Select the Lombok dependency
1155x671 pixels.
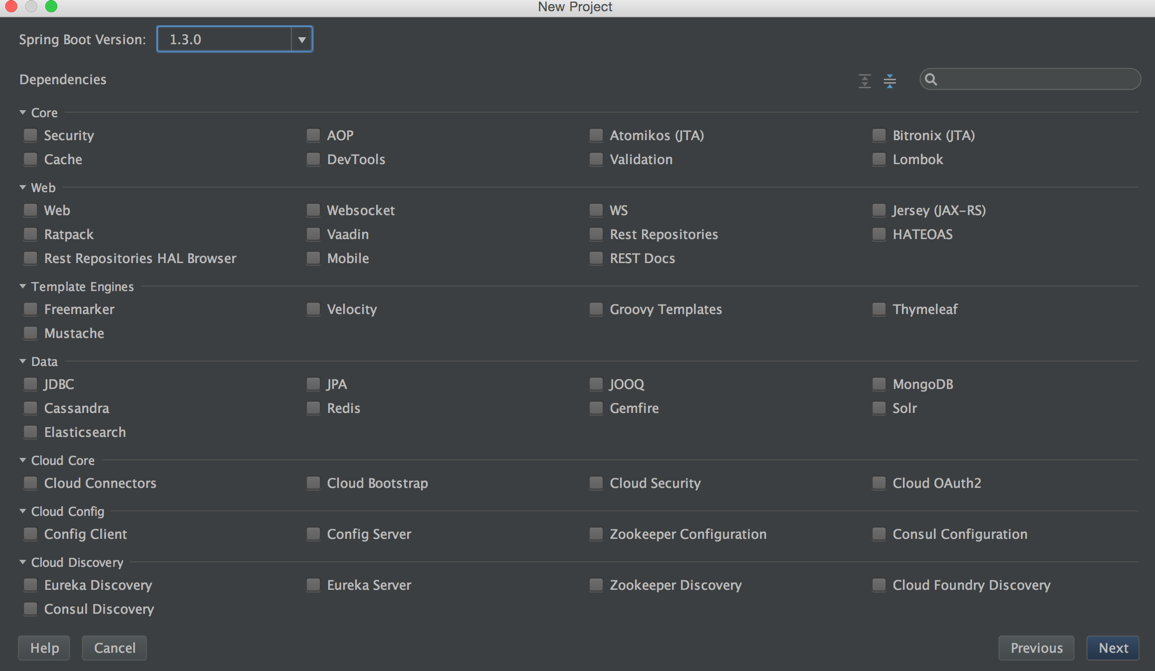click(x=878, y=159)
